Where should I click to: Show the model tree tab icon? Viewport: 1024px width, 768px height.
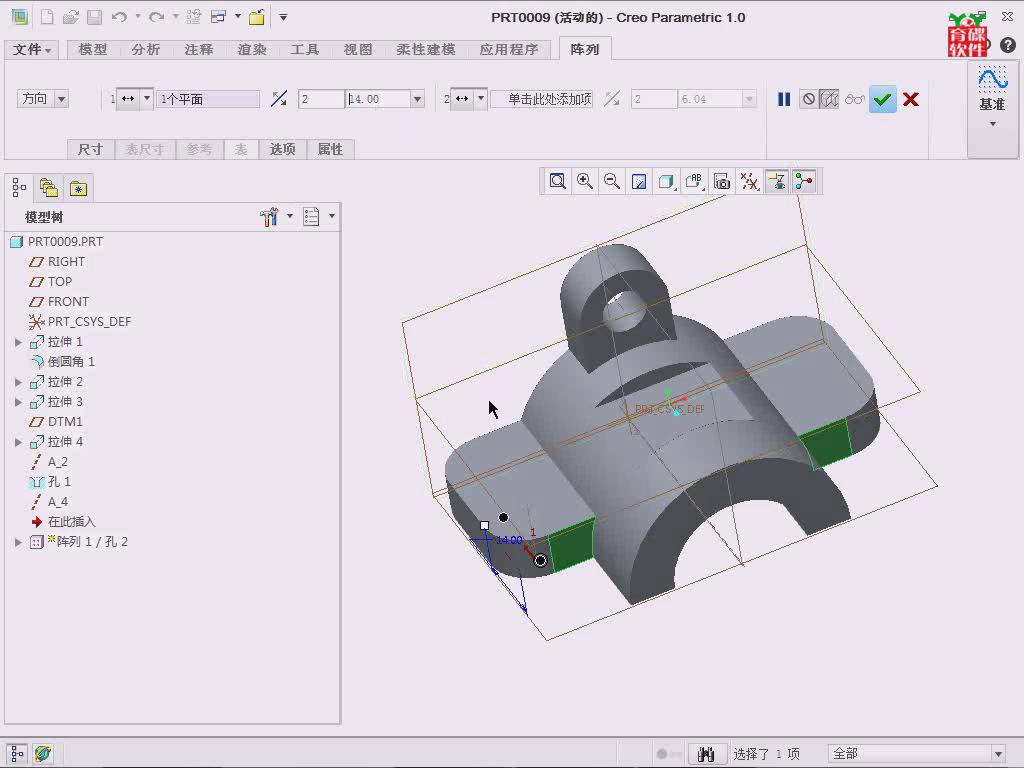point(20,188)
